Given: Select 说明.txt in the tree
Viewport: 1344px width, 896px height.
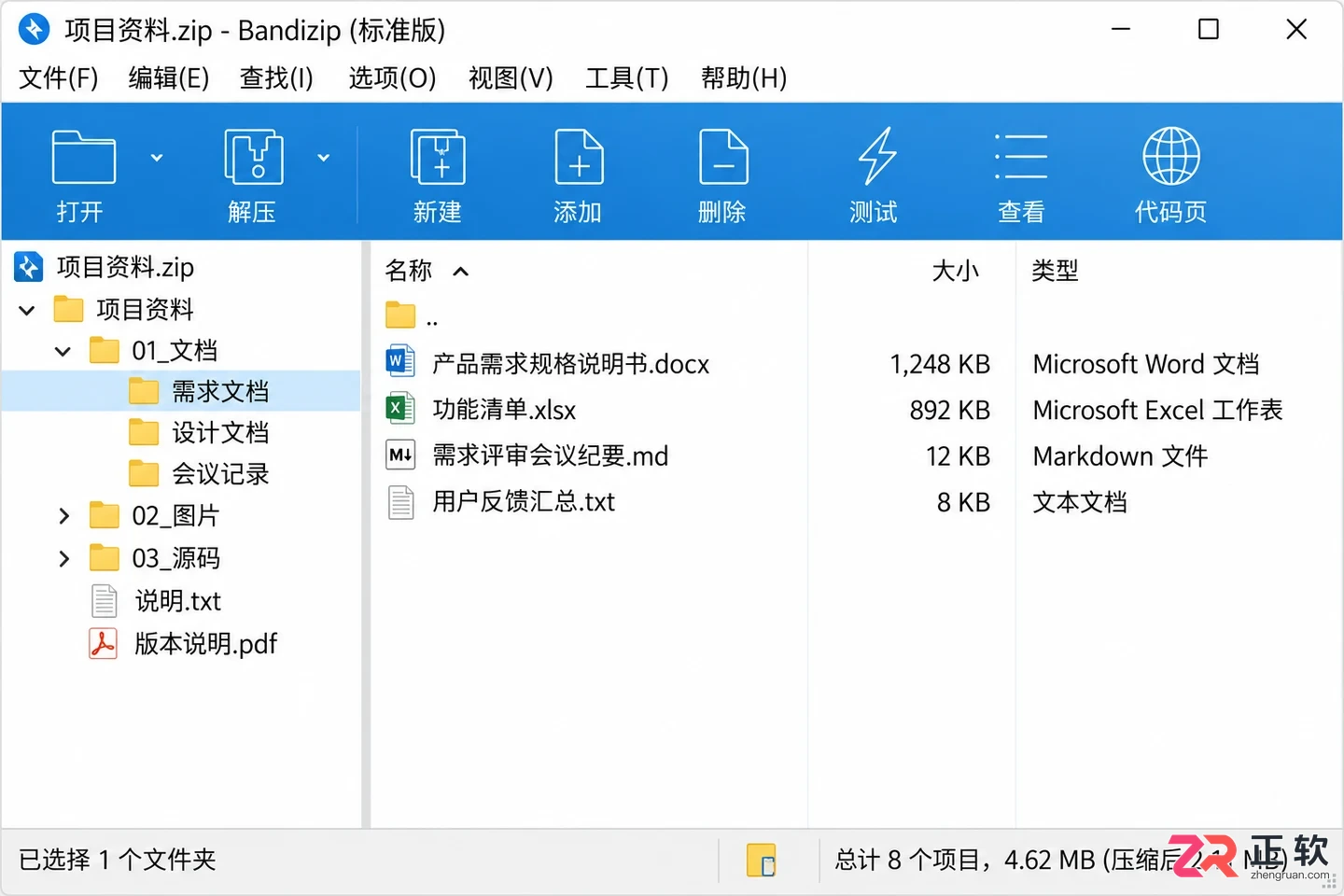Looking at the screenshot, I should tap(177, 601).
